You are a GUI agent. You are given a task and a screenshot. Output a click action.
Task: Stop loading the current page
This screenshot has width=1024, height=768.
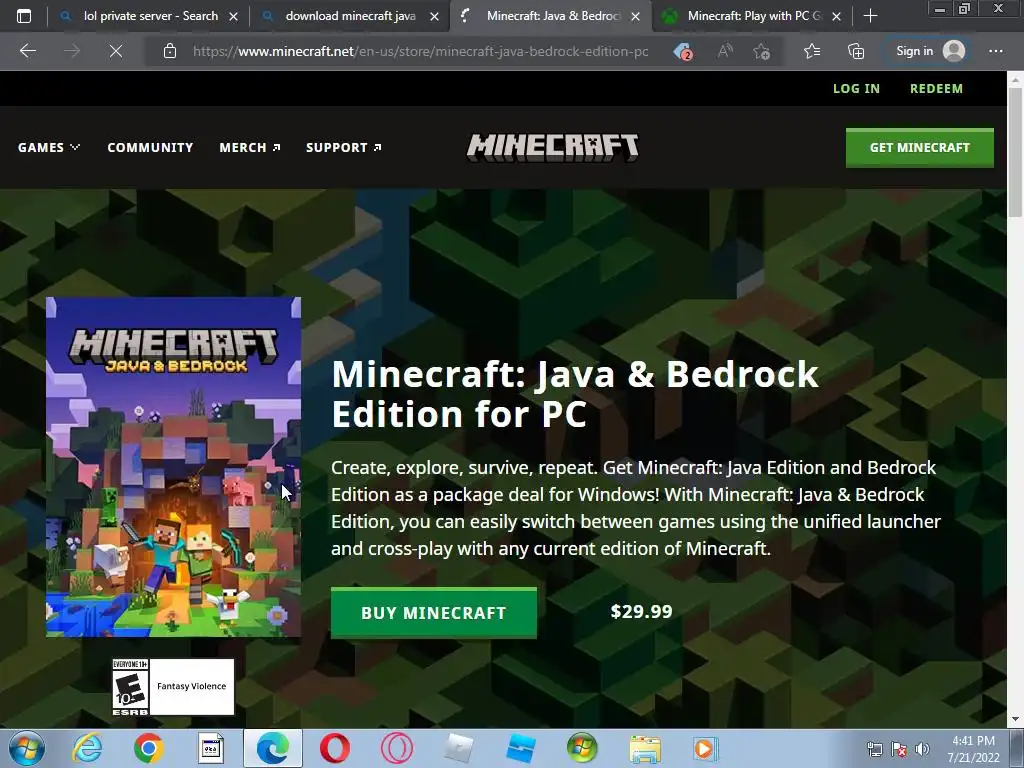tap(116, 51)
